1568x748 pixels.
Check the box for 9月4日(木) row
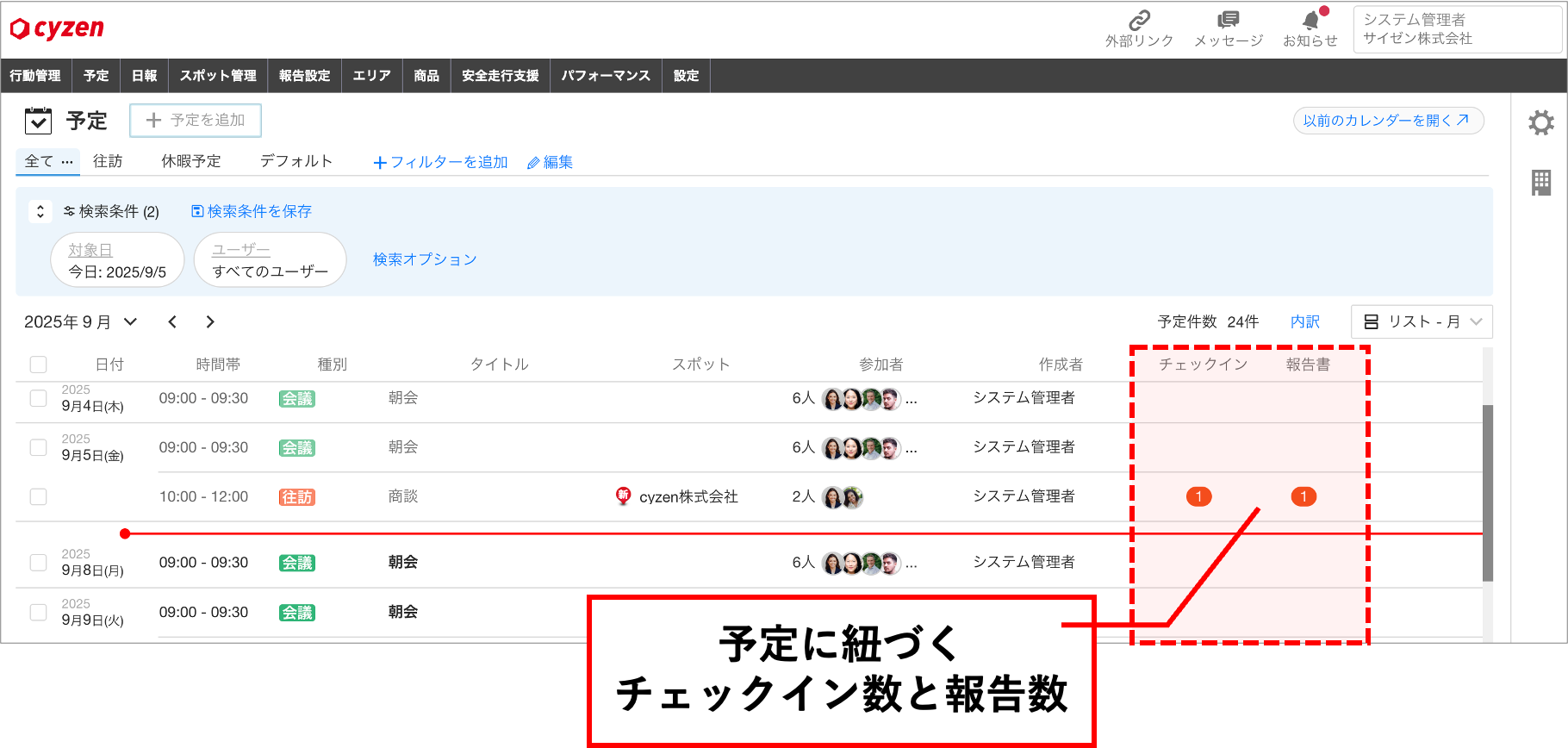[38, 398]
